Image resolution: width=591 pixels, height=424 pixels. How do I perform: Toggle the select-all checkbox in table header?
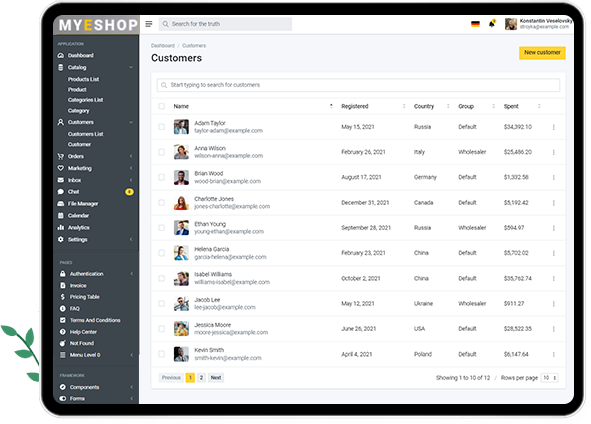pyautogui.click(x=162, y=106)
